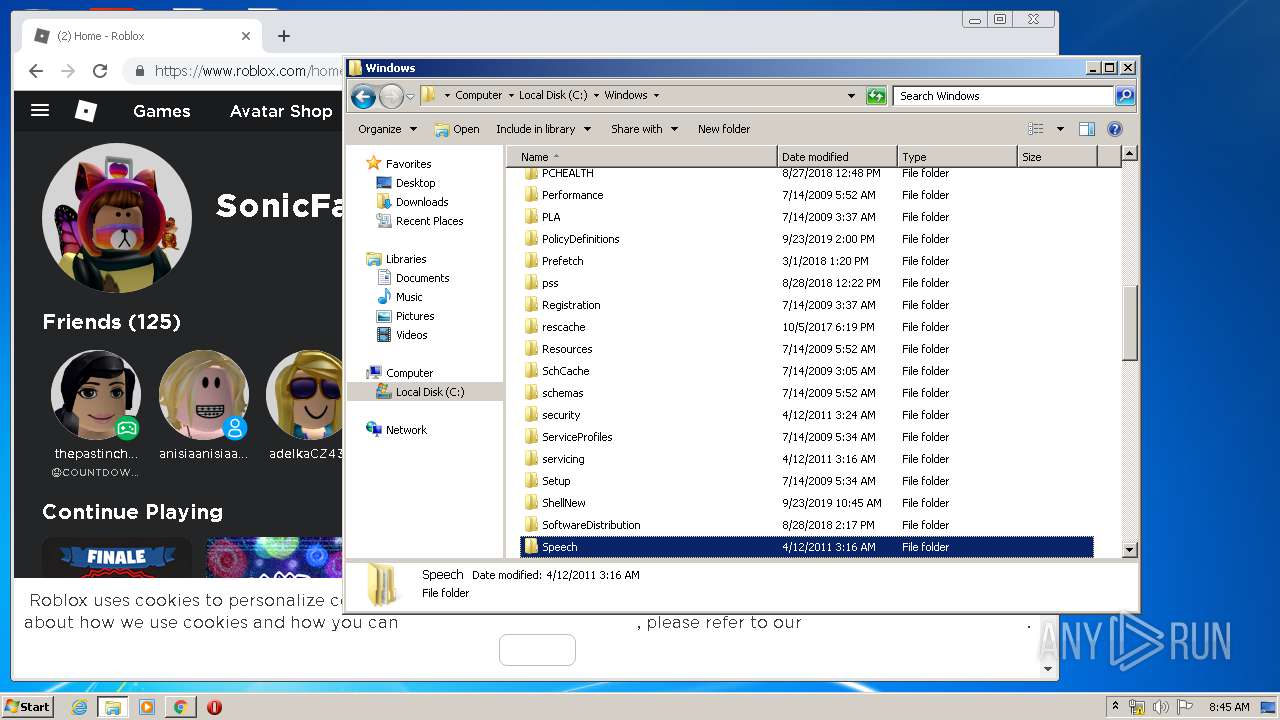Viewport: 1280px width, 720px height.
Task: Open Include in library dropdown
Action: [543, 129]
